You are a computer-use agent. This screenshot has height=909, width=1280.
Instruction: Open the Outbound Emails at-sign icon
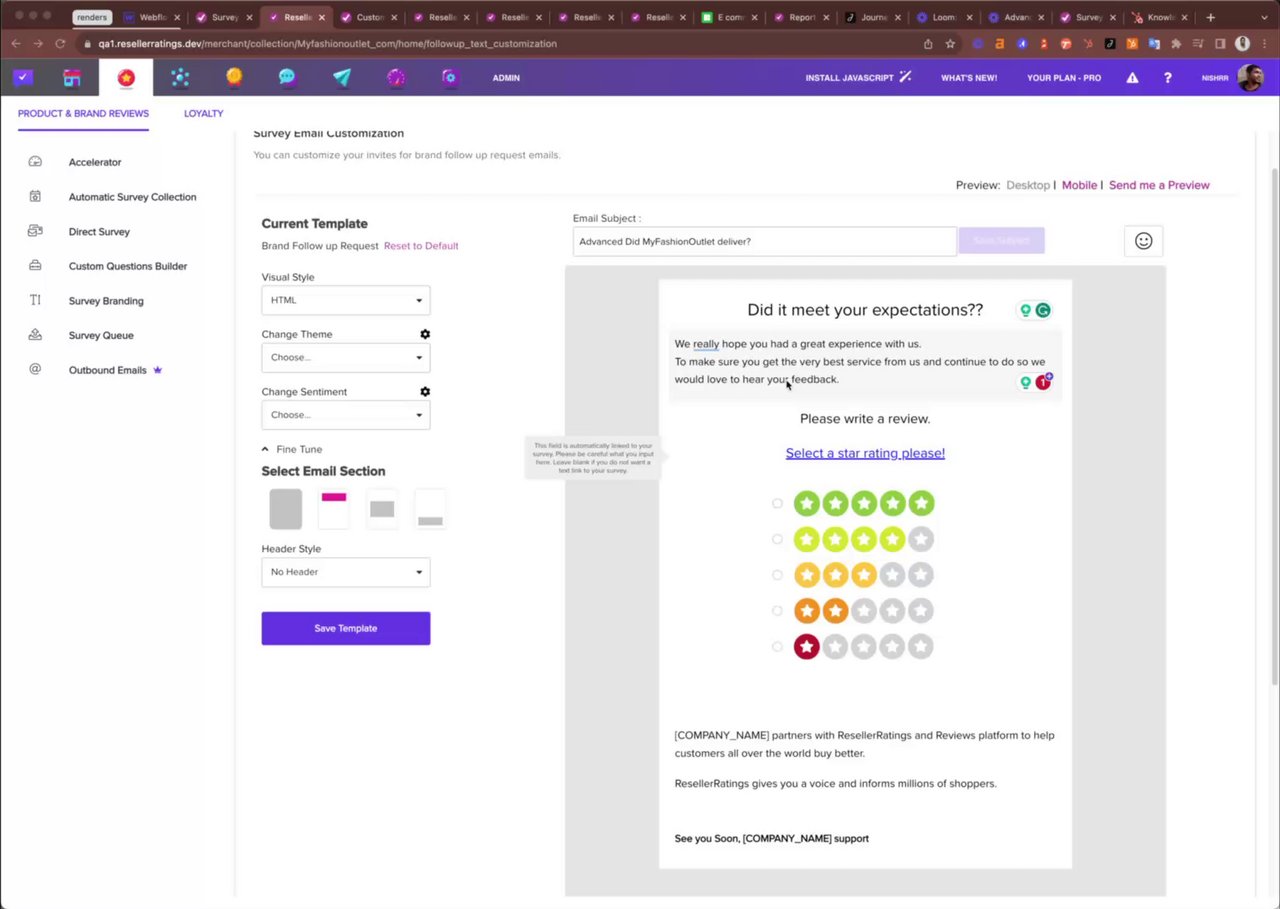tap(35, 369)
